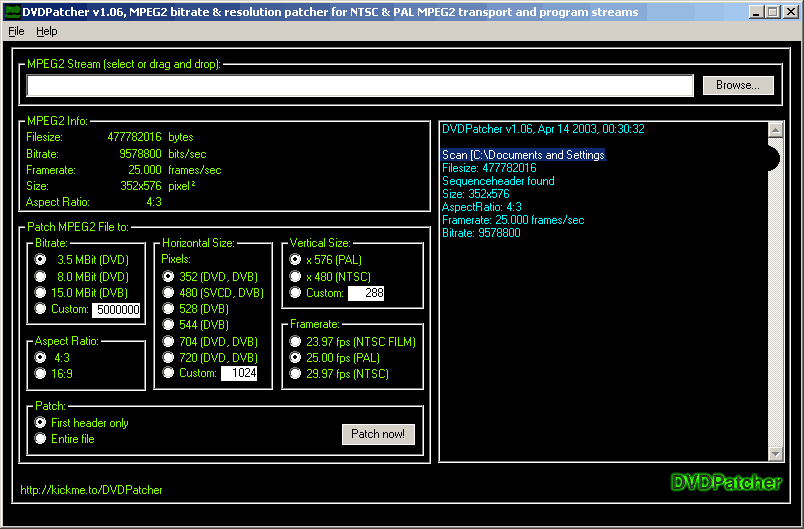
Task: Choose Entire file patch mode
Action: click(x=40, y=438)
